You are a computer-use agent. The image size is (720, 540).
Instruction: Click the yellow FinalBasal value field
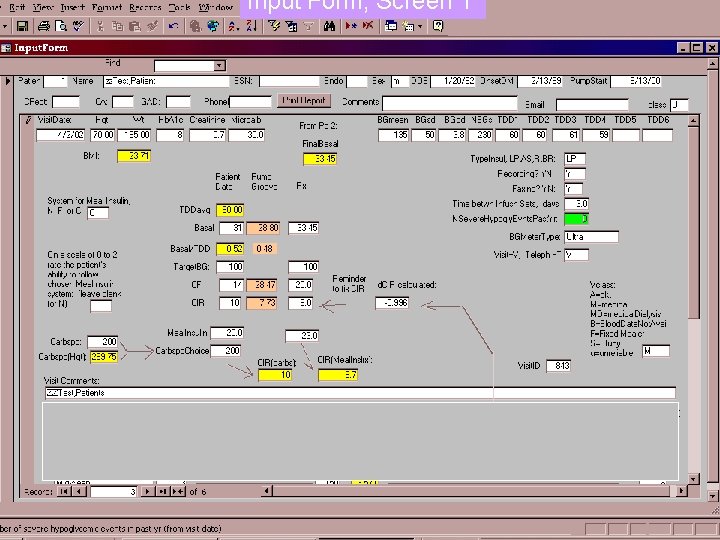(320, 159)
